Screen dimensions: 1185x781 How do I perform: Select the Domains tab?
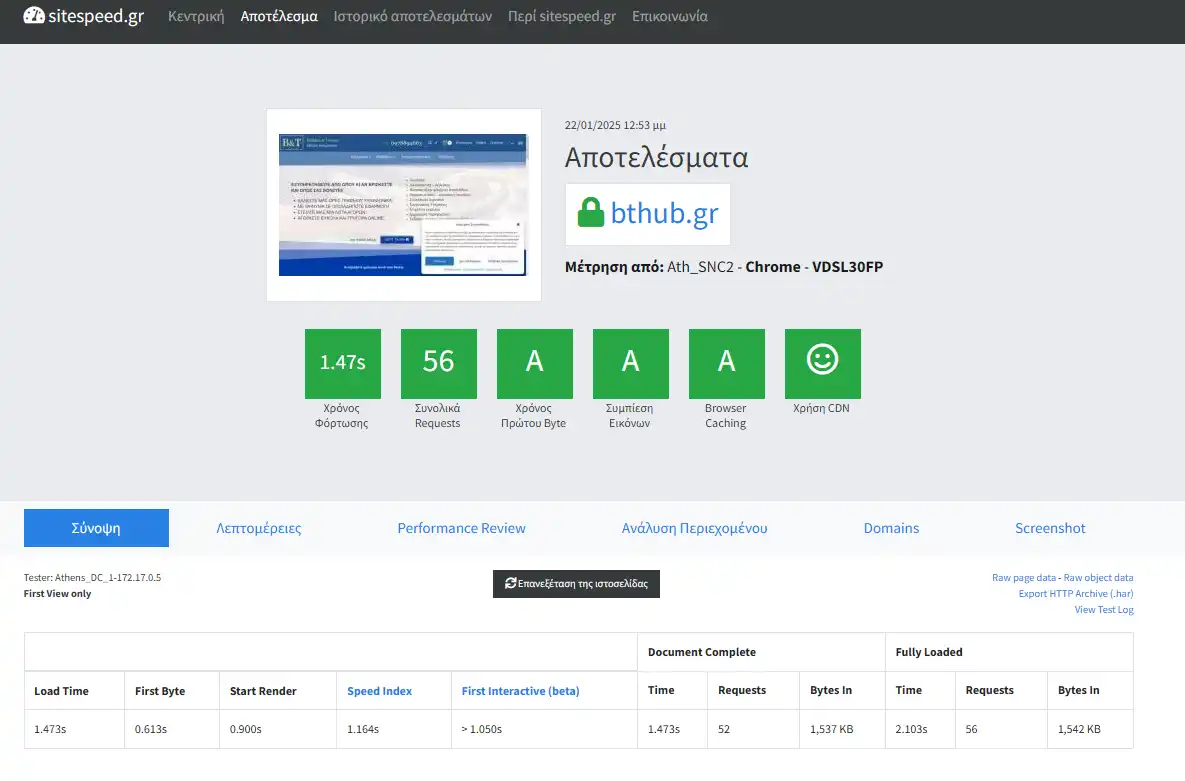891,528
